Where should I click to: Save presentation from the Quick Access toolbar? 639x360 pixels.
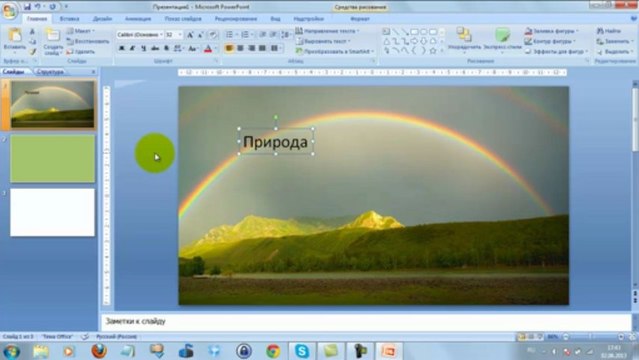point(27,7)
